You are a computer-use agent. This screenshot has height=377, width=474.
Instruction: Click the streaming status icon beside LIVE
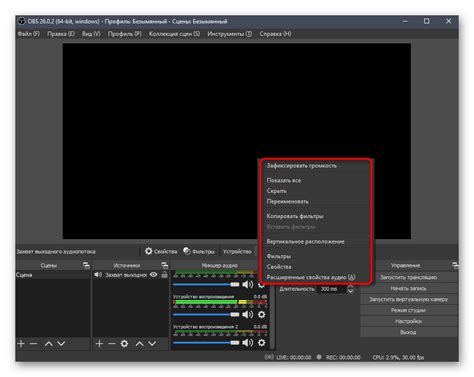coord(269,357)
